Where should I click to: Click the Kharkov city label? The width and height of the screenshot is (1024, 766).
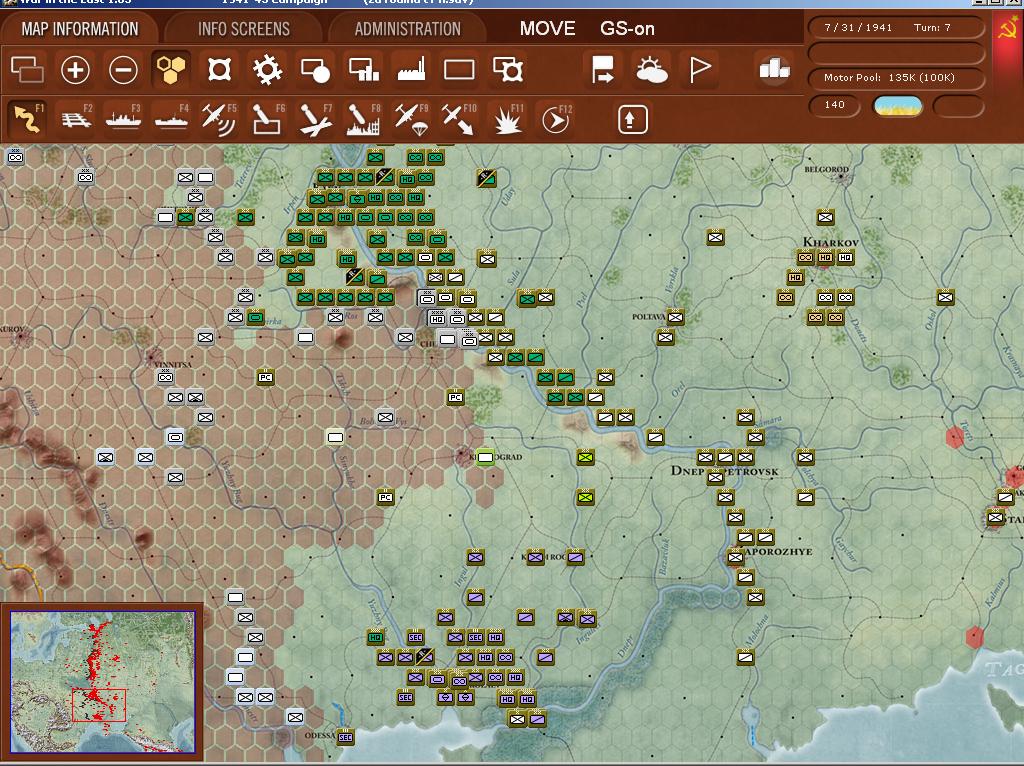click(831, 242)
